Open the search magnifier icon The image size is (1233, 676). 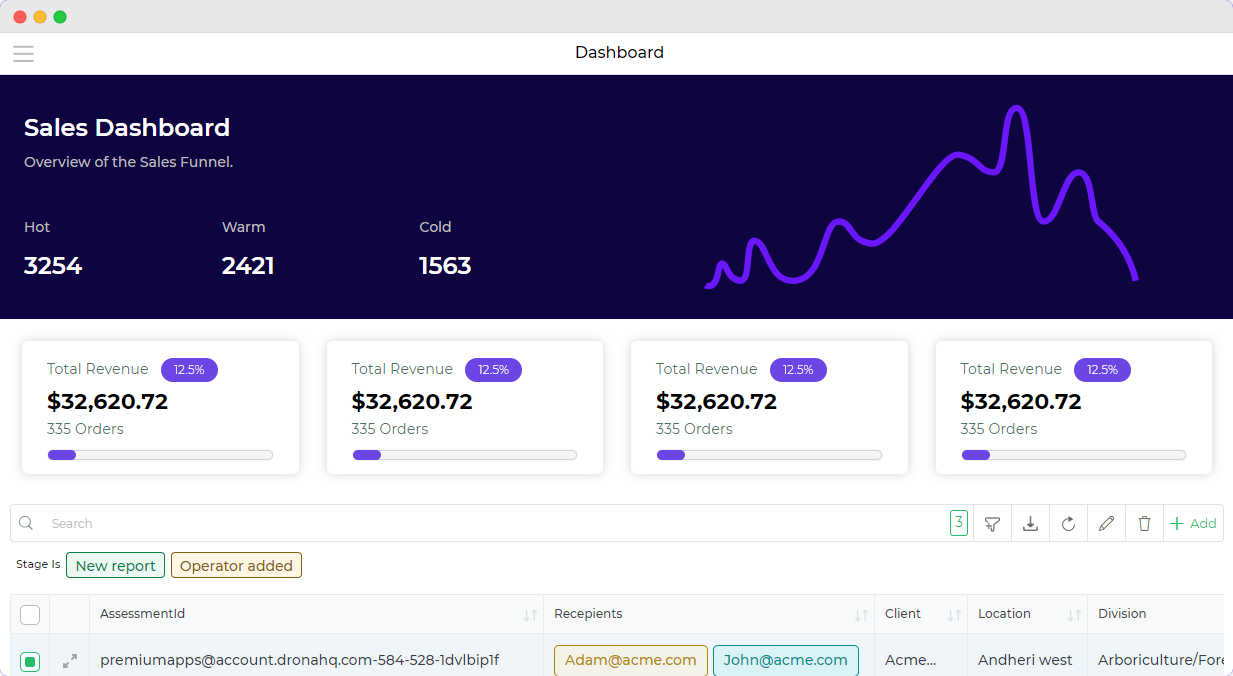click(x=25, y=522)
